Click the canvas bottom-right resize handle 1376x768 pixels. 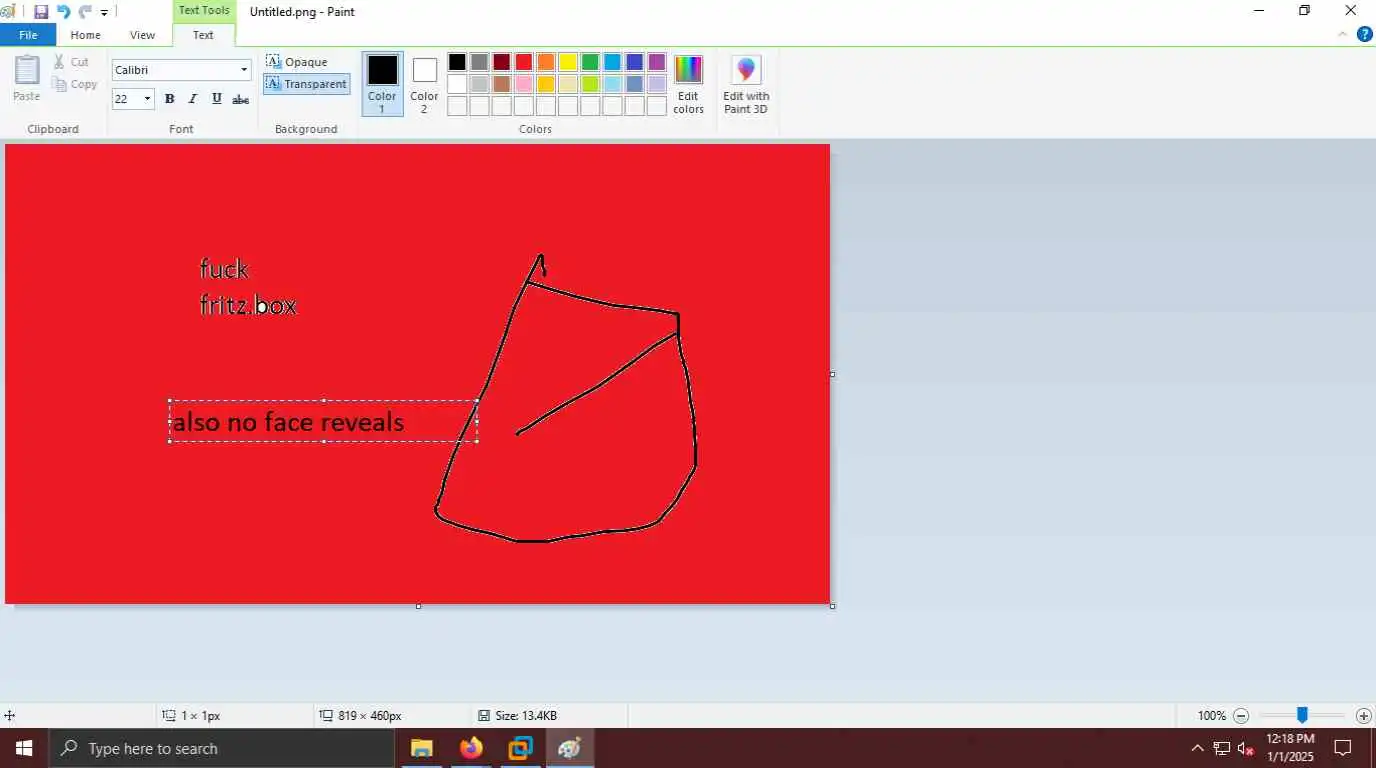pyautogui.click(x=832, y=606)
